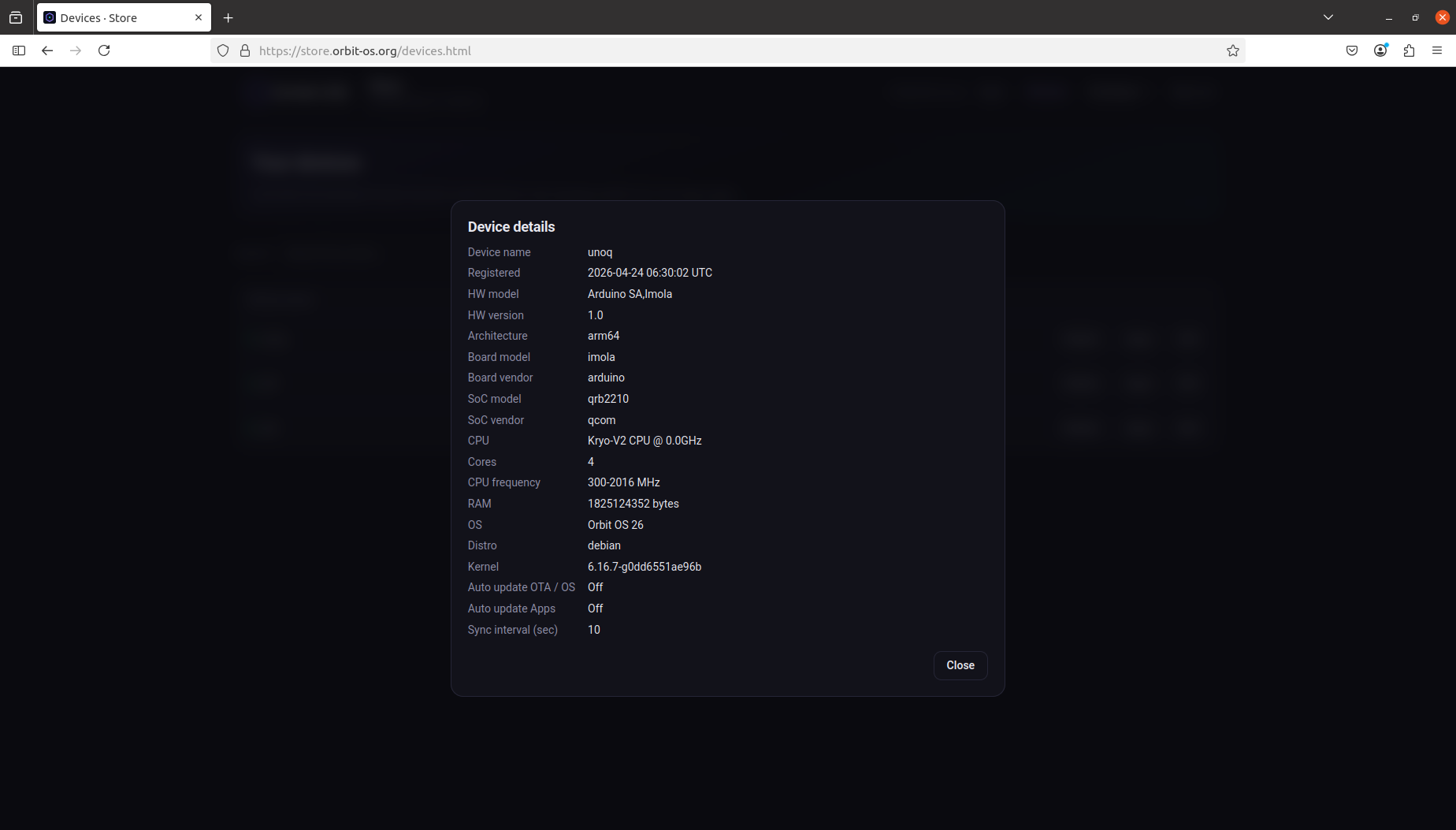
Task: Click the grayed forward navigation arrow
Action: pyautogui.click(x=76, y=50)
